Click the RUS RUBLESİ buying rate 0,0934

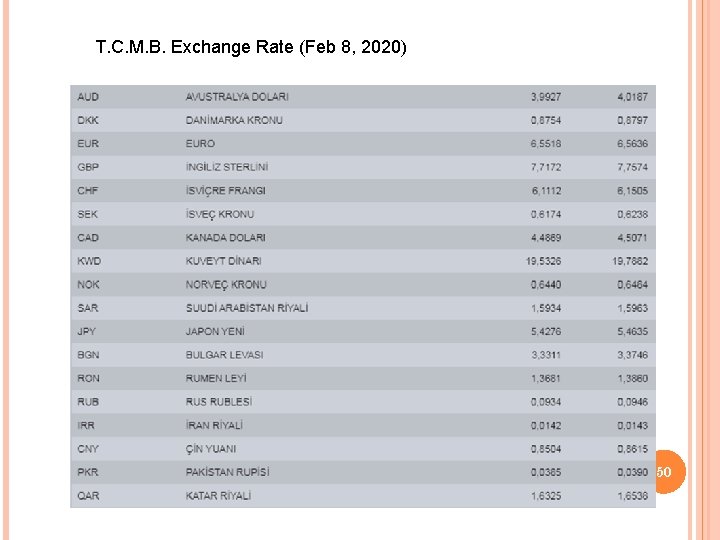tap(546, 402)
